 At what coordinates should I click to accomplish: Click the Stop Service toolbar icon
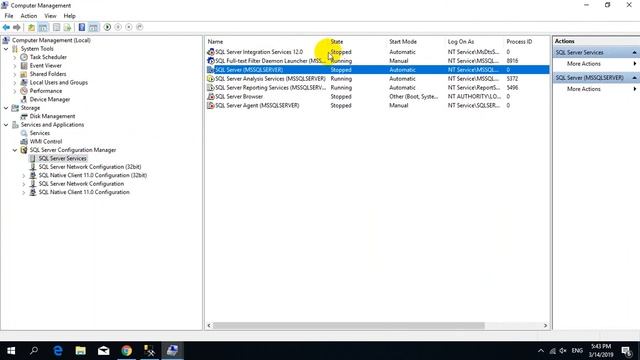129,27
